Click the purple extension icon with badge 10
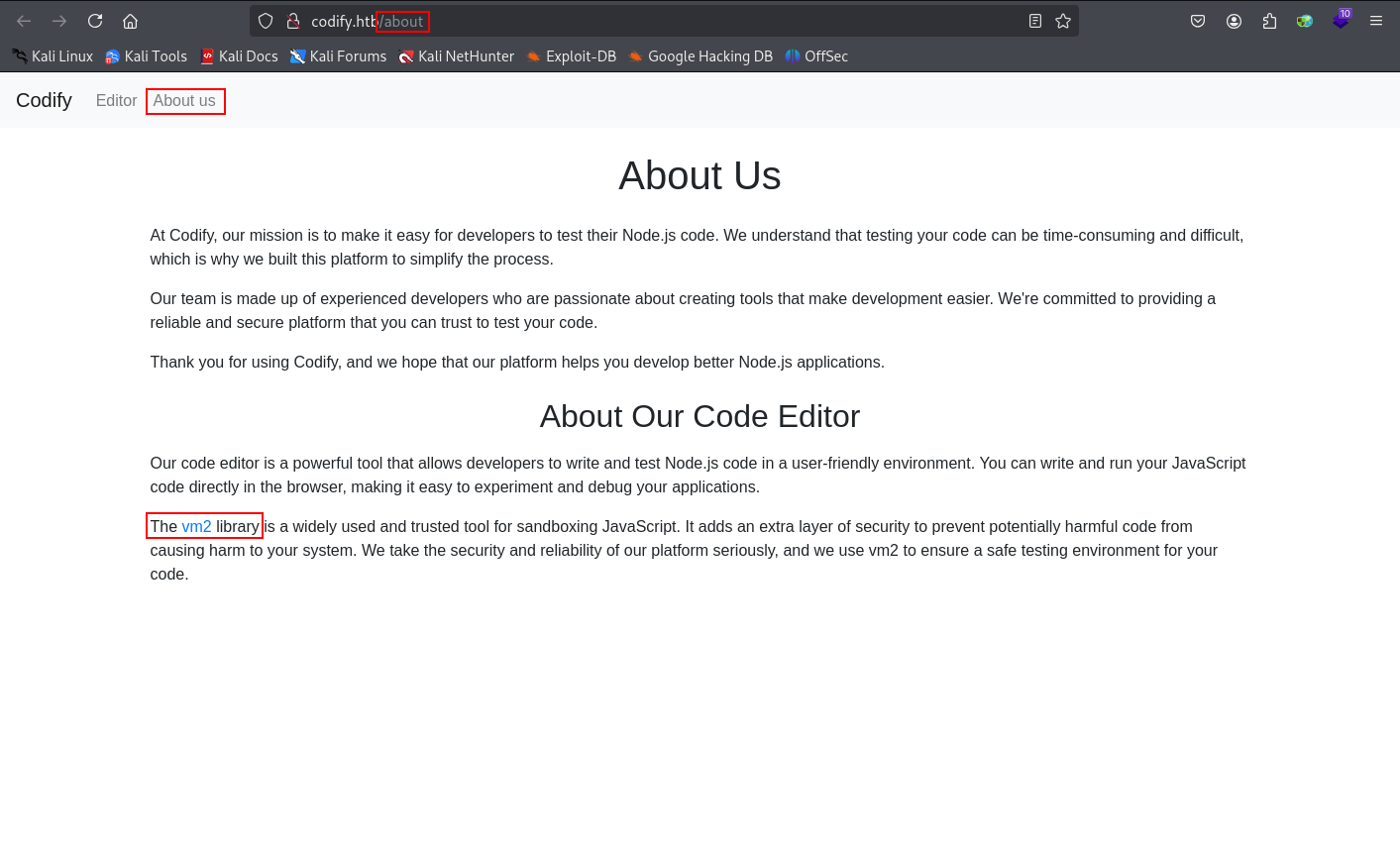This screenshot has height=854, width=1400. click(1341, 20)
